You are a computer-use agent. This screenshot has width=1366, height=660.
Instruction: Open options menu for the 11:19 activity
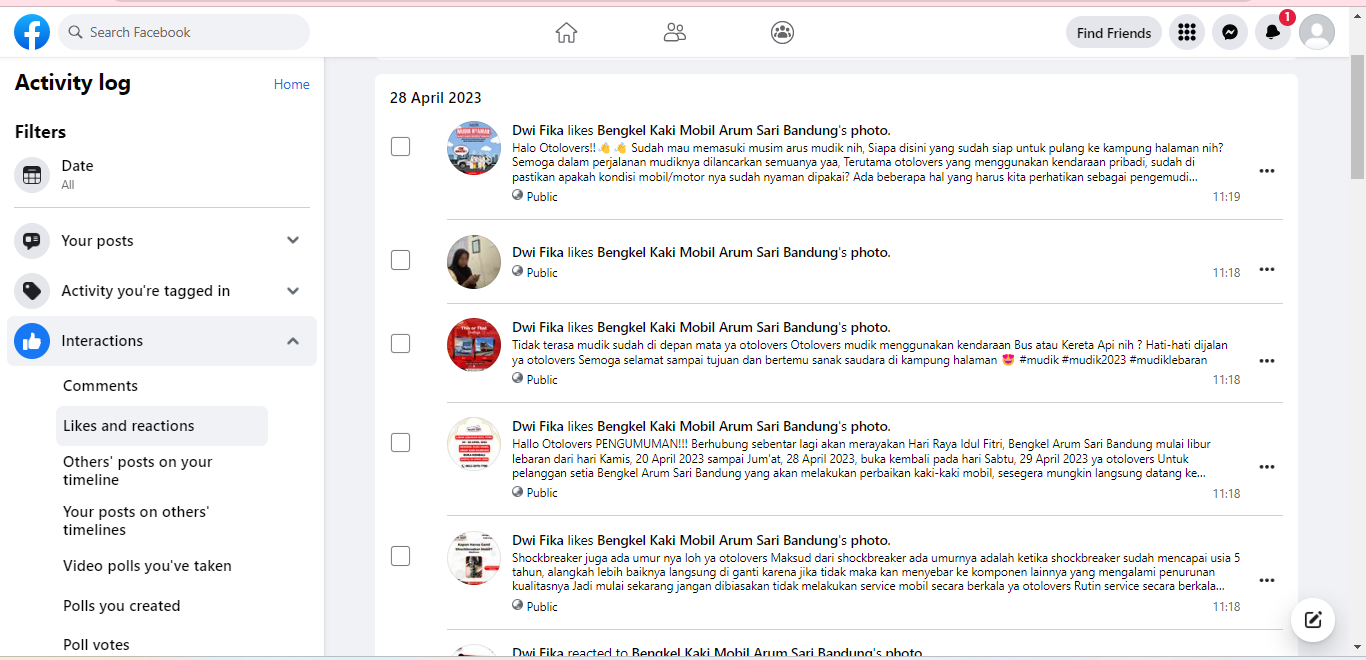1267,171
